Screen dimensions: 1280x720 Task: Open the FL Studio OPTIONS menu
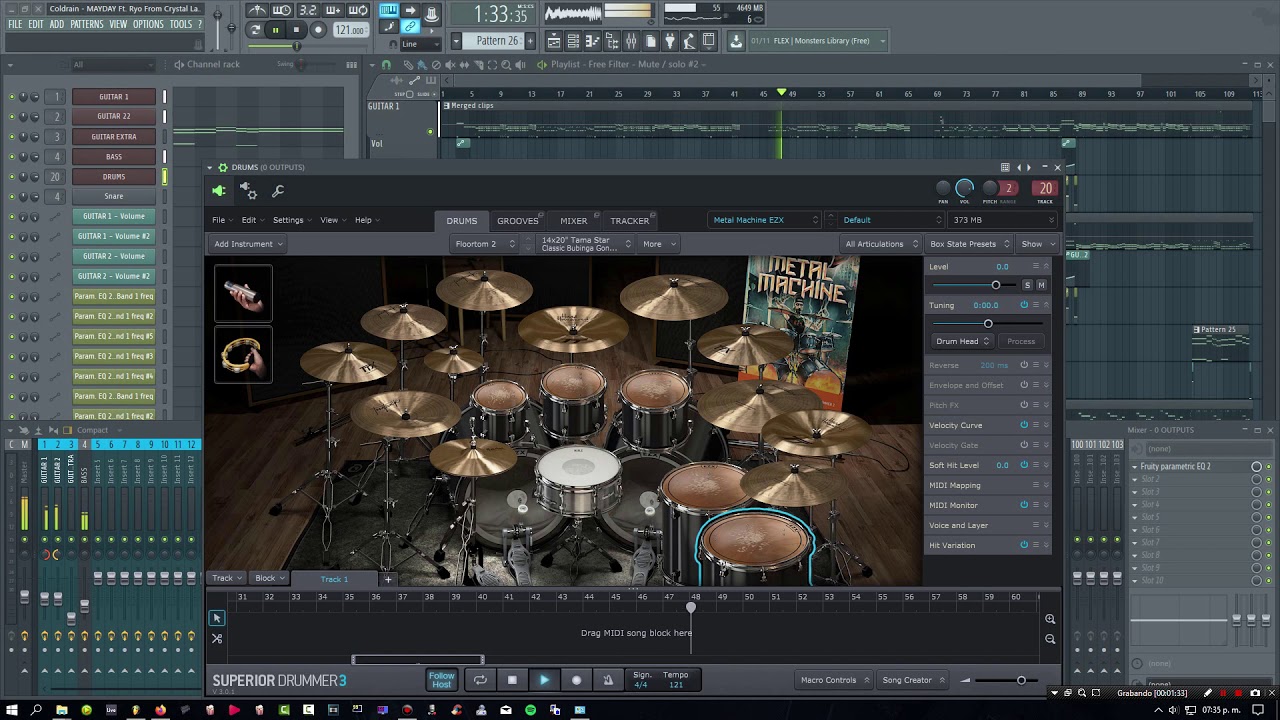pyautogui.click(x=148, y=24)
